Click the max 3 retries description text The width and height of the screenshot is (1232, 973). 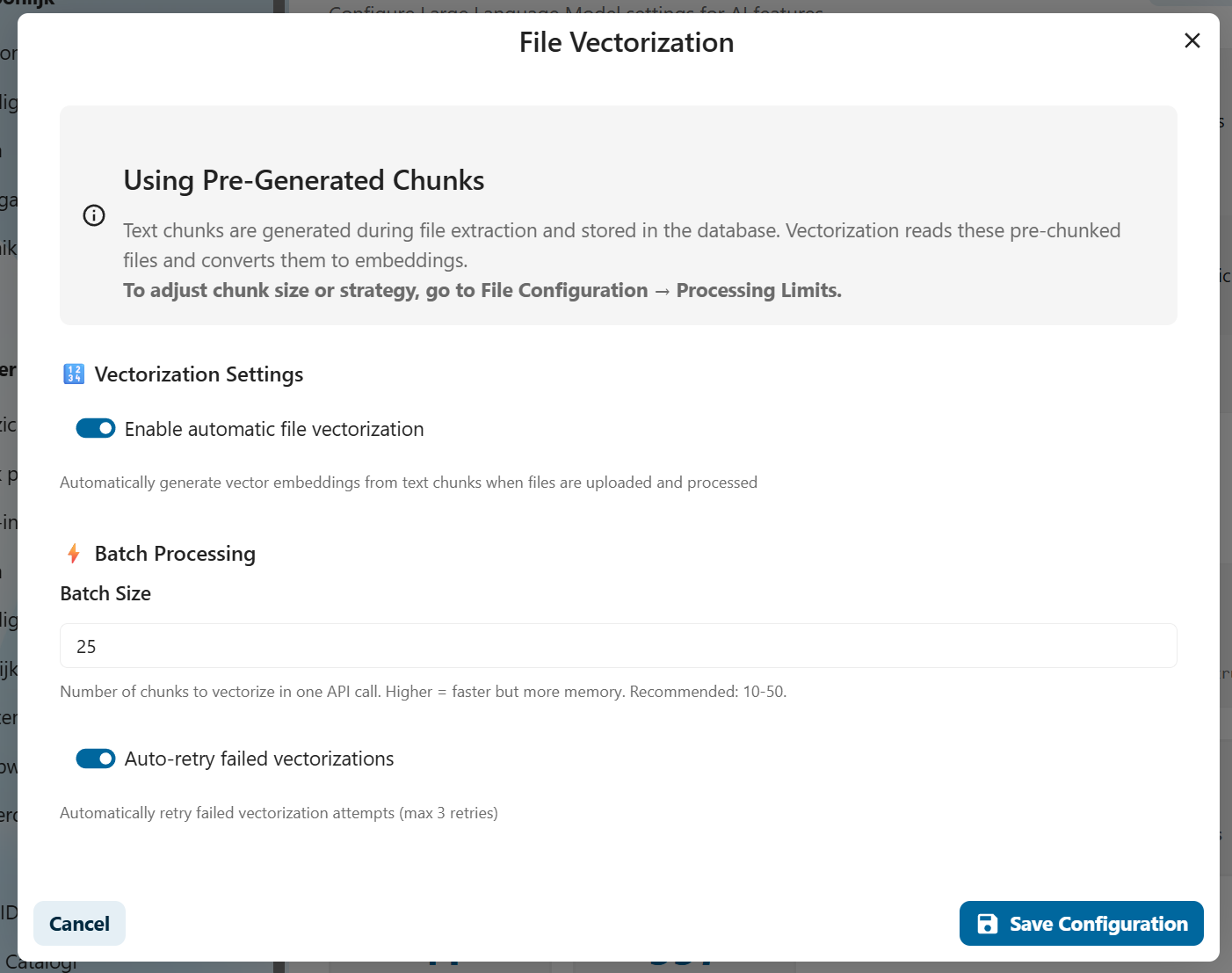pos(279,813)
